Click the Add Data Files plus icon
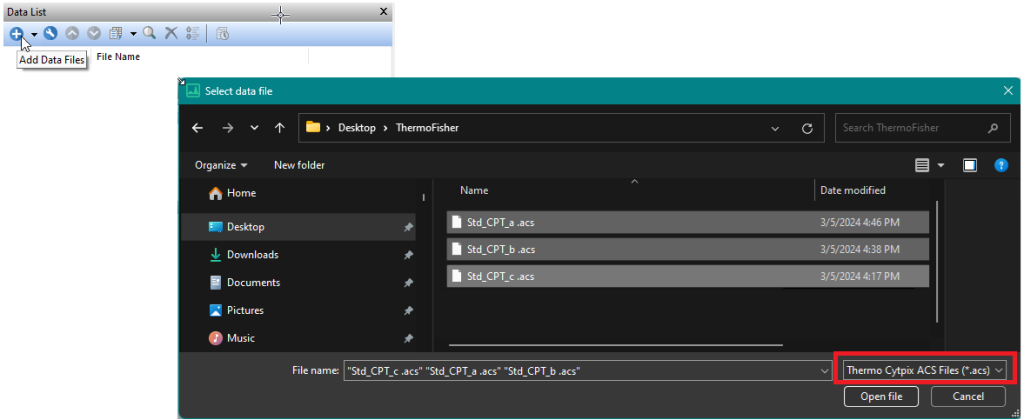Image resolution: width=1024 pixels, height=420 pixels. [17, 33]
